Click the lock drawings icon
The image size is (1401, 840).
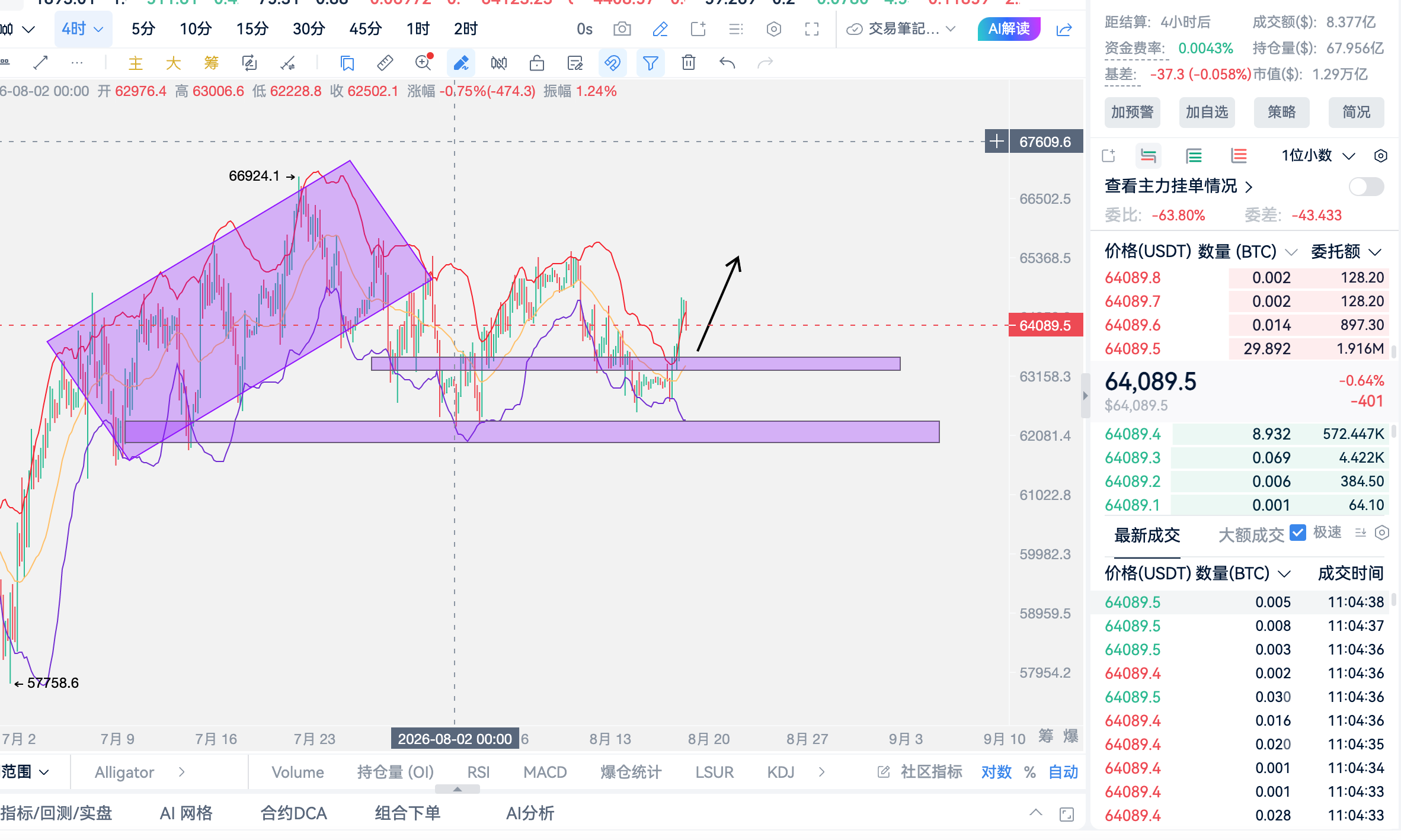(x=537, y=63)
